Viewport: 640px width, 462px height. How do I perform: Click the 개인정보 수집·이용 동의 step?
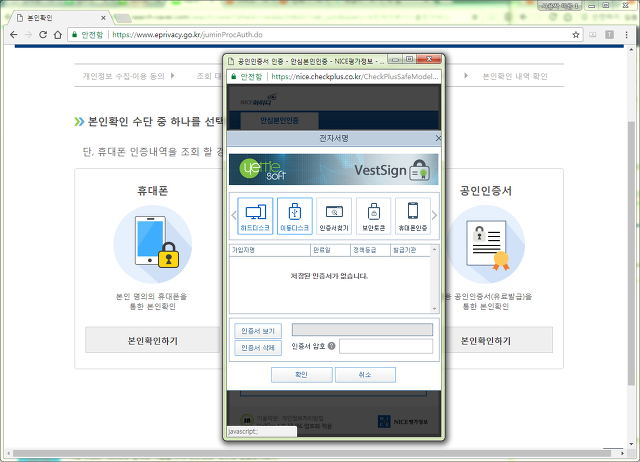[x=124, y=76]
